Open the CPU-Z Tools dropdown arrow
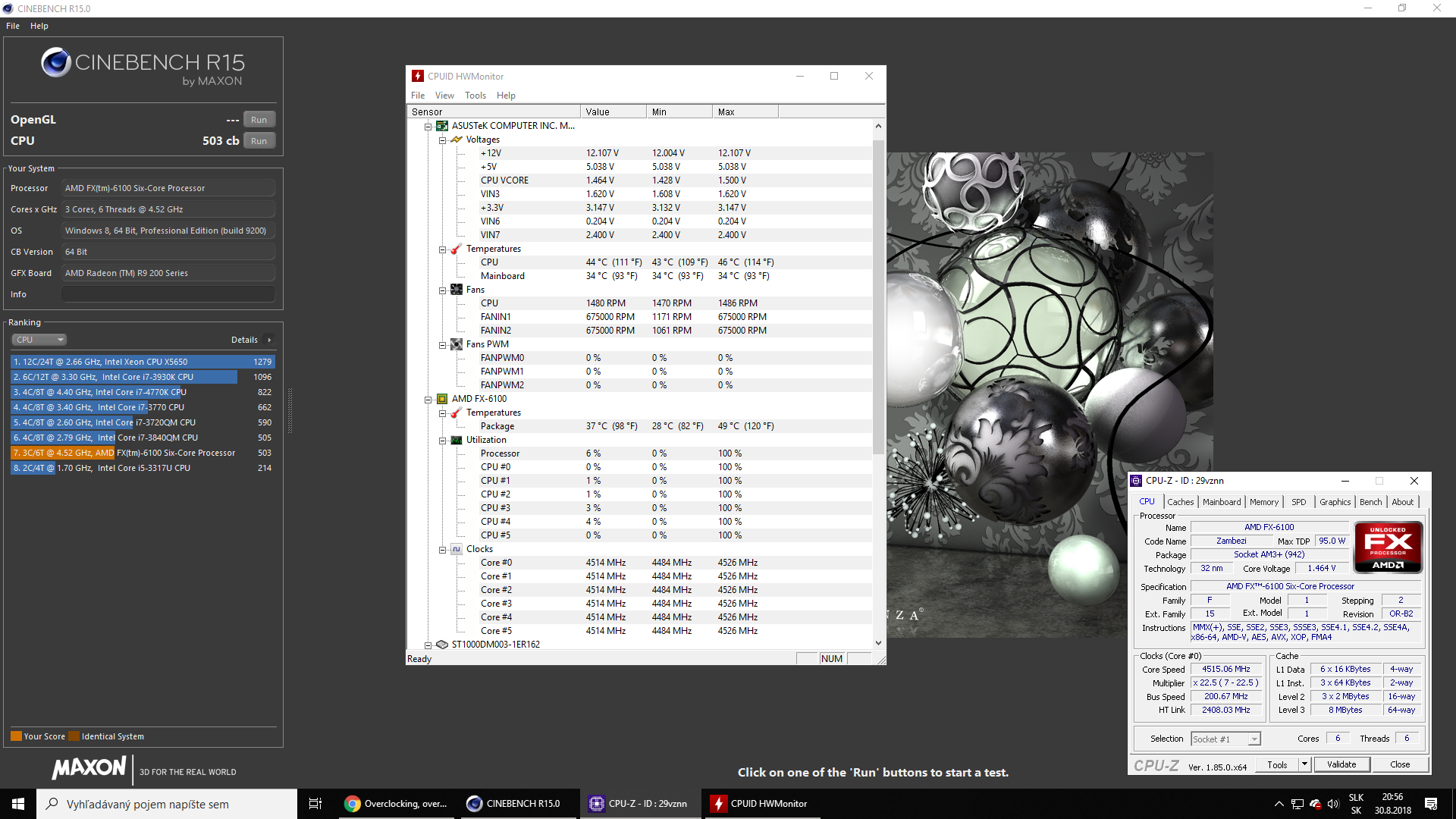 [1304, 764]
